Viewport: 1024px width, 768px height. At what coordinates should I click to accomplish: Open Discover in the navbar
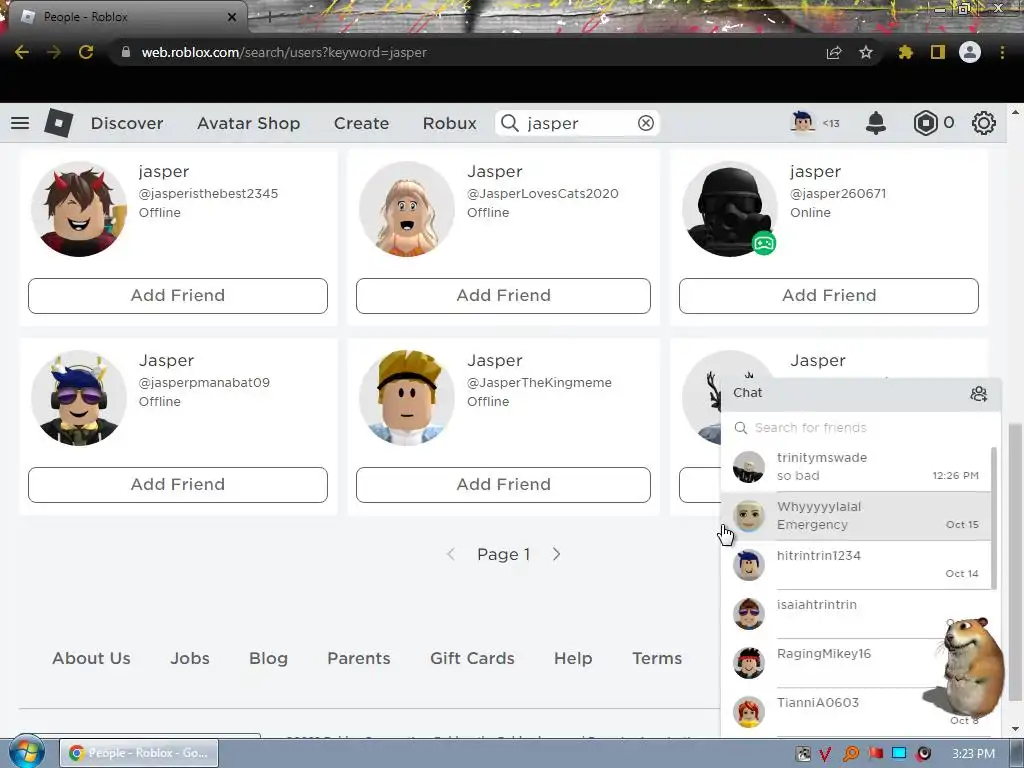127,123
